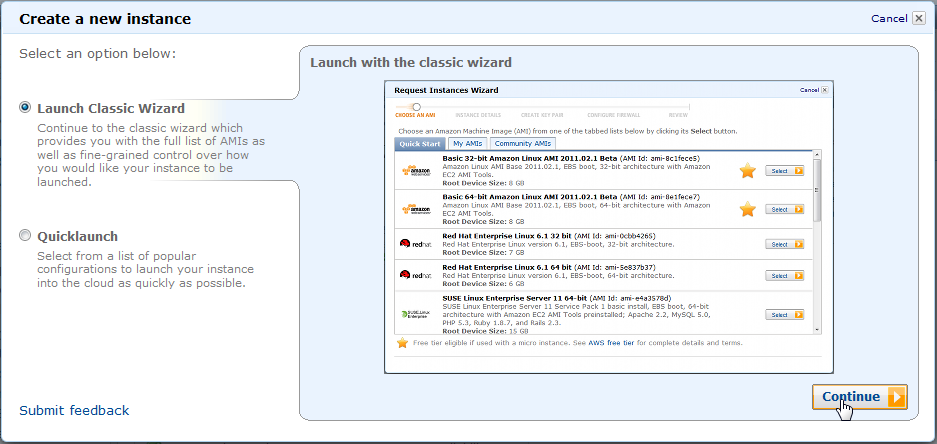The width and height of the screenshot is (937, 444).
Task: Click the X icon in Request Instances Wizard preview
Action: (x=825, y=90)
